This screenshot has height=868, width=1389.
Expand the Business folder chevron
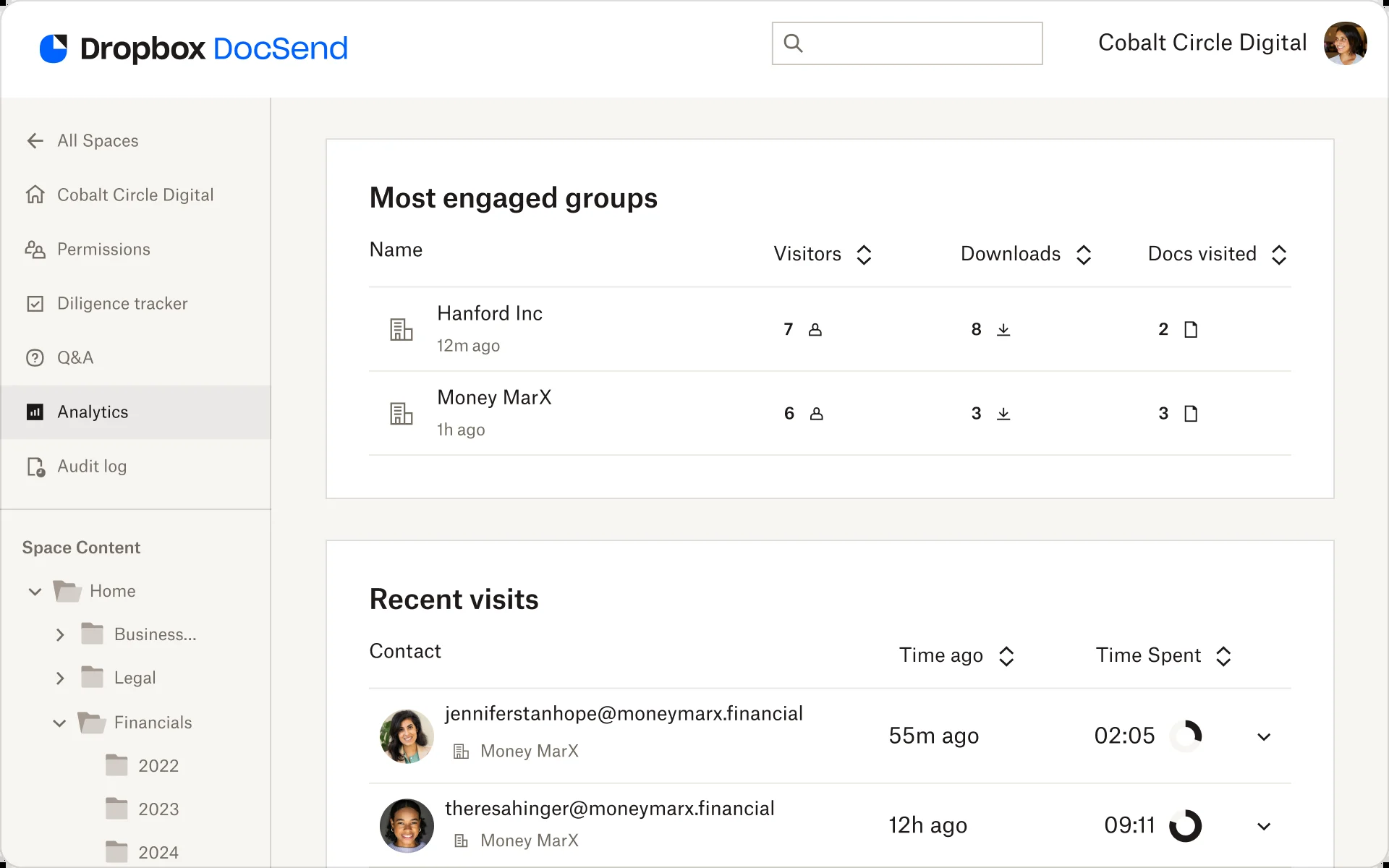coord(60,635)
